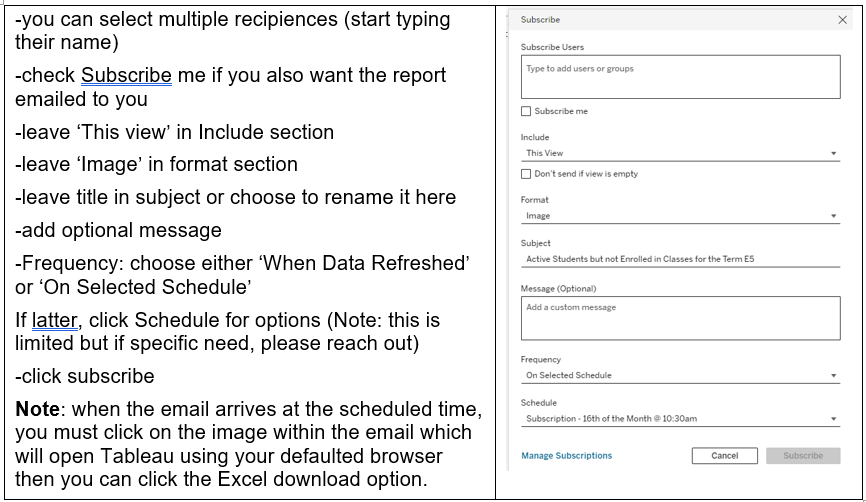The image size is (866, 502).
Task: Open the Include dropdown showing 'This View'
Action: (x=680, y=153)
